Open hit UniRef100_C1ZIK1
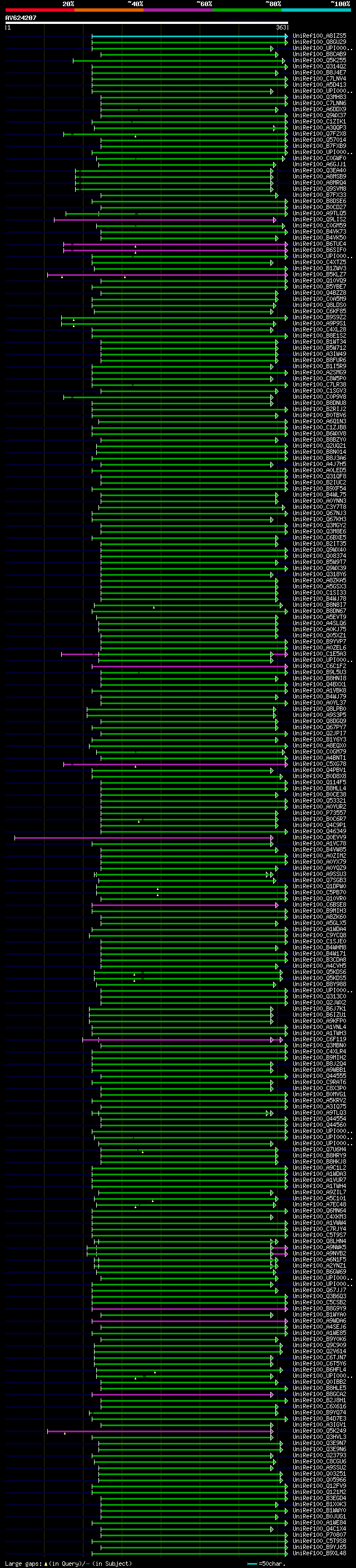The height and width of the screenshot is (1568, 356). (319, 122)
